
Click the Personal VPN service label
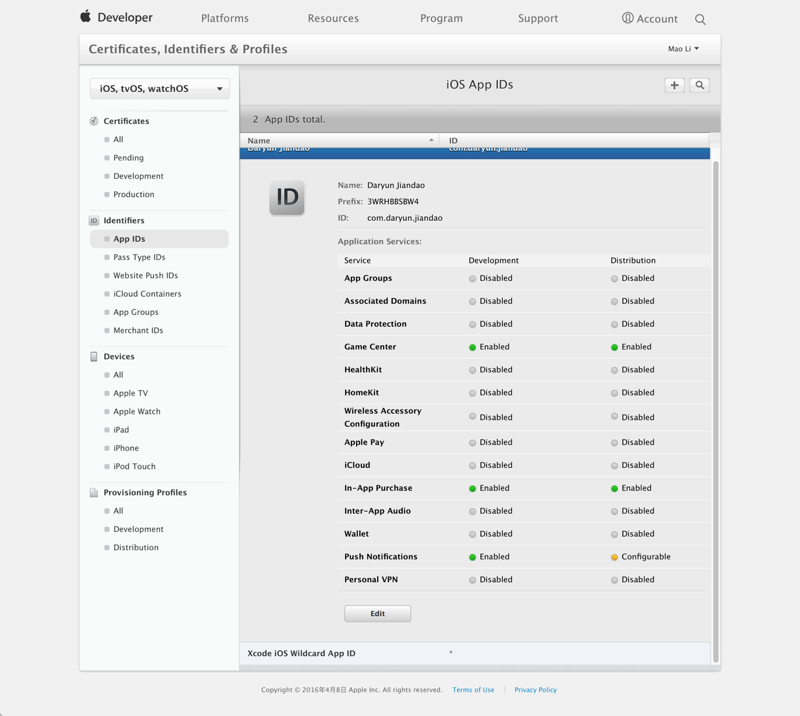(371, 580)
